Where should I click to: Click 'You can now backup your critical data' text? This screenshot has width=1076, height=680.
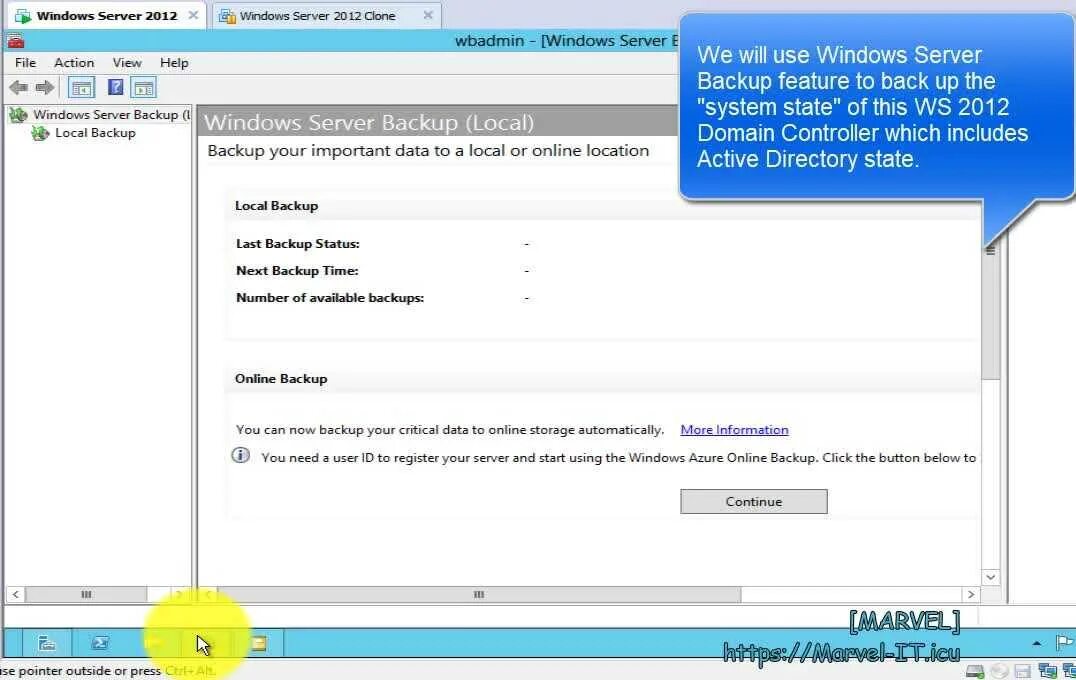click(x=450, y=430)
